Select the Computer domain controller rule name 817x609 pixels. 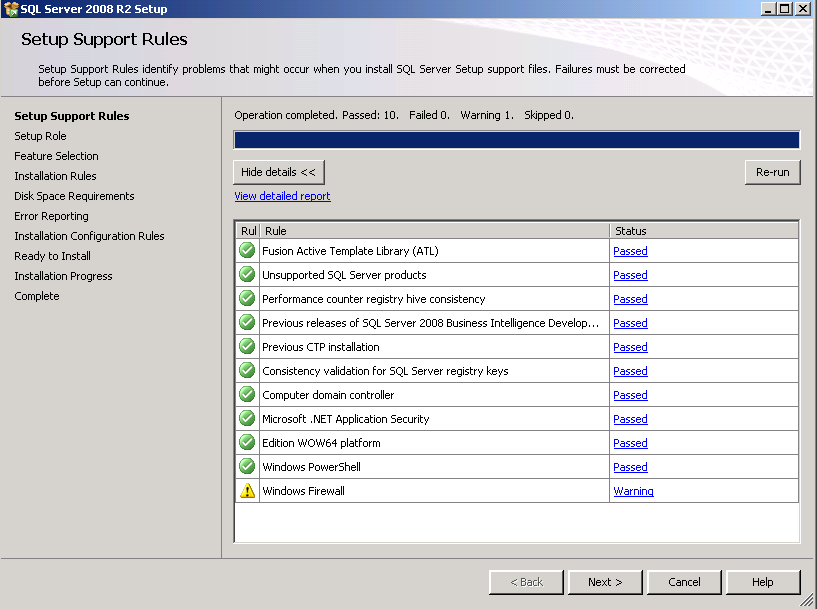coord(328,395)
